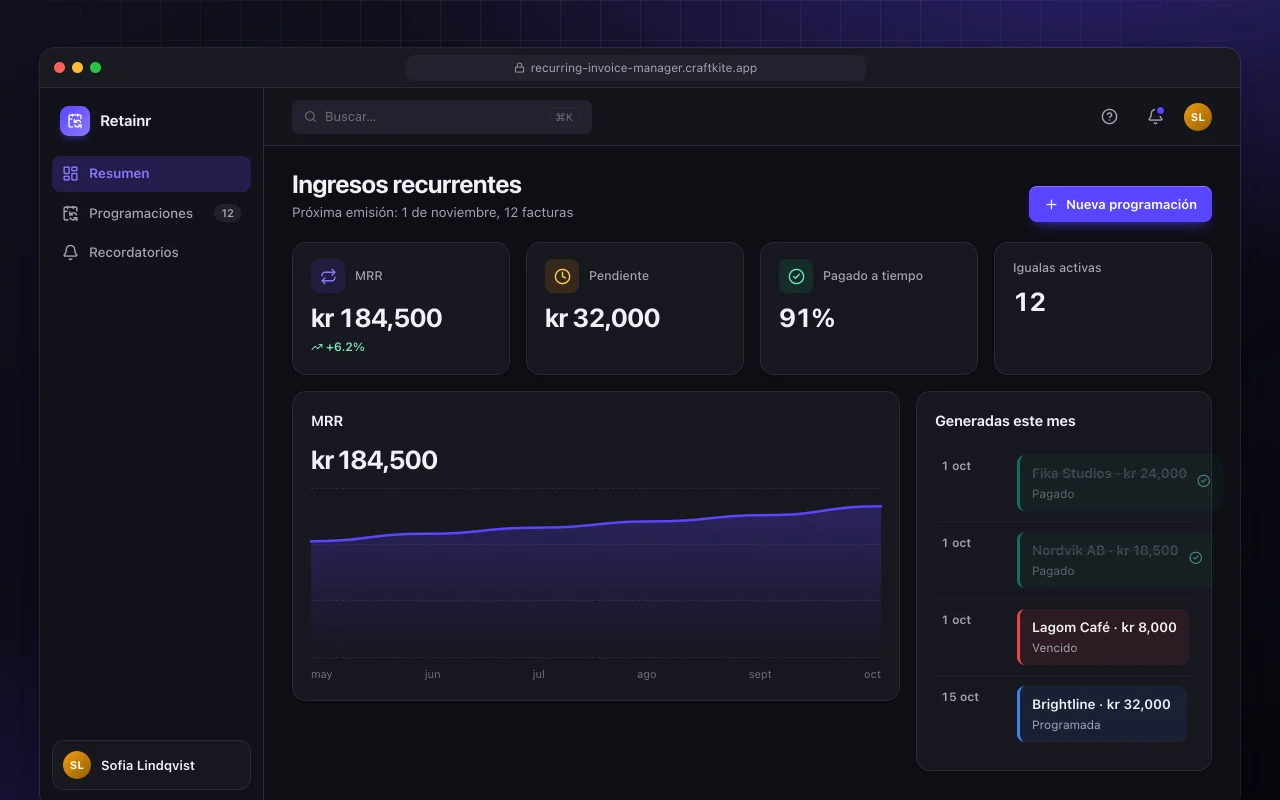Click the +6.2% trend arrow icon
The image size is (1280, 800).
tap(317, 347)
